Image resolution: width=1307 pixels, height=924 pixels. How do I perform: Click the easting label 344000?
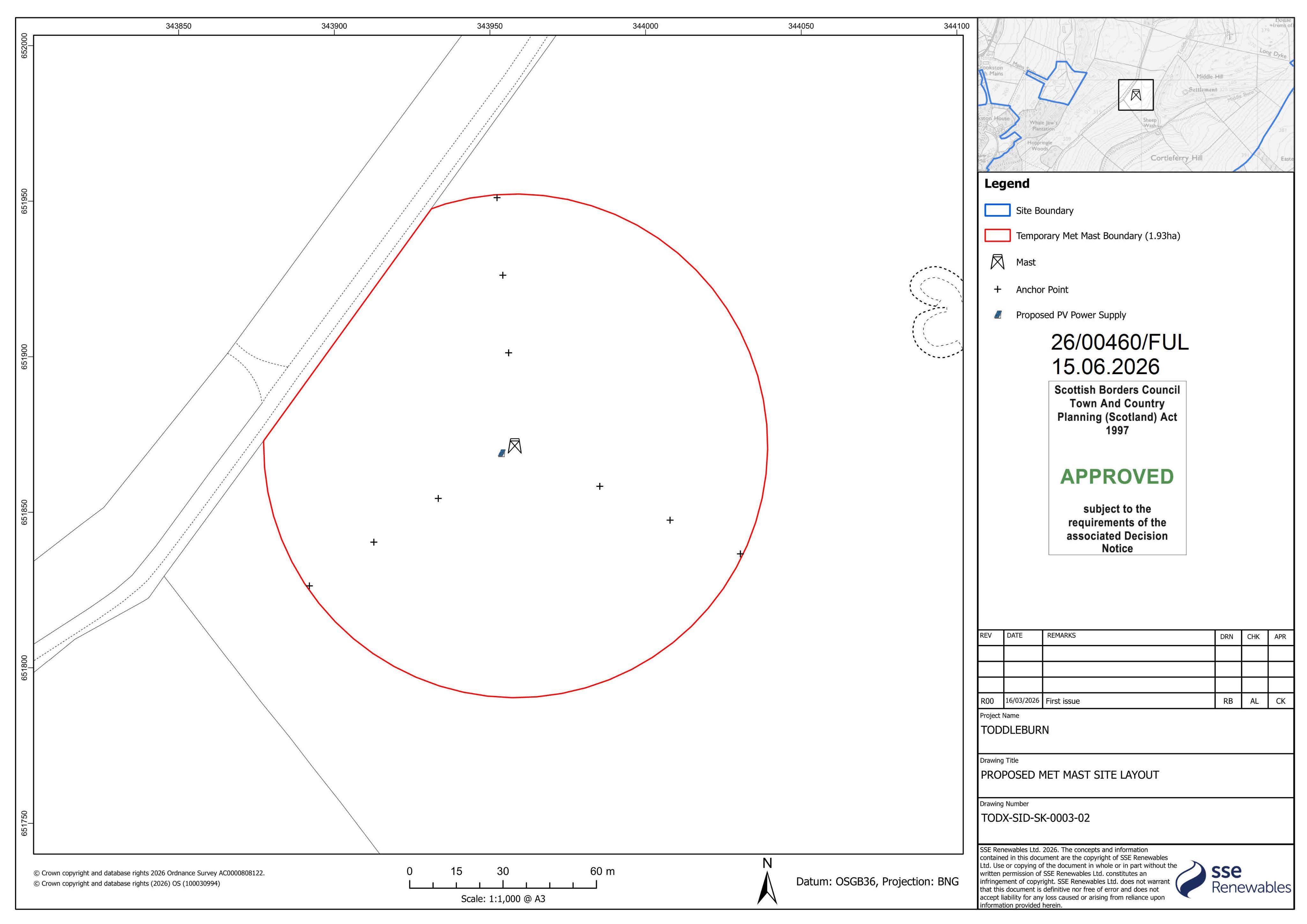(645, 26)
